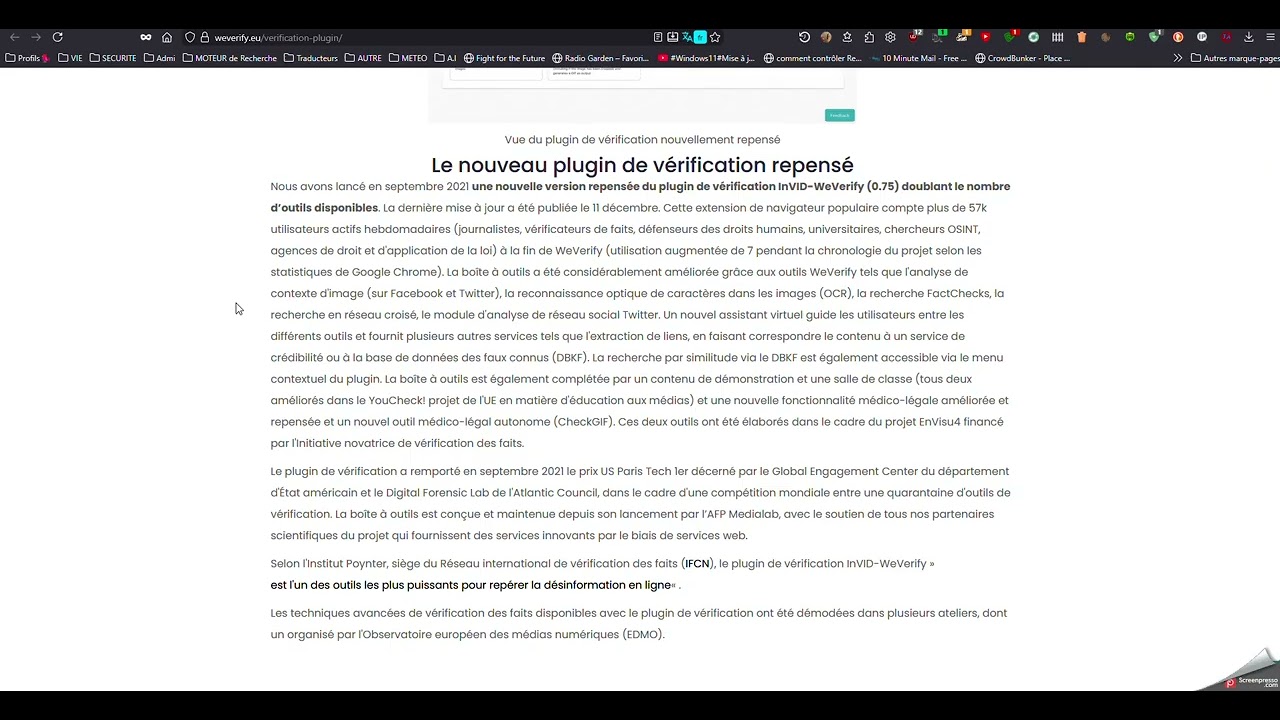Image resolution: width=1280 pixels, height=720 pixels.
Task: Click the plugin screenshot thumbnail
Action: coord(642,95)
